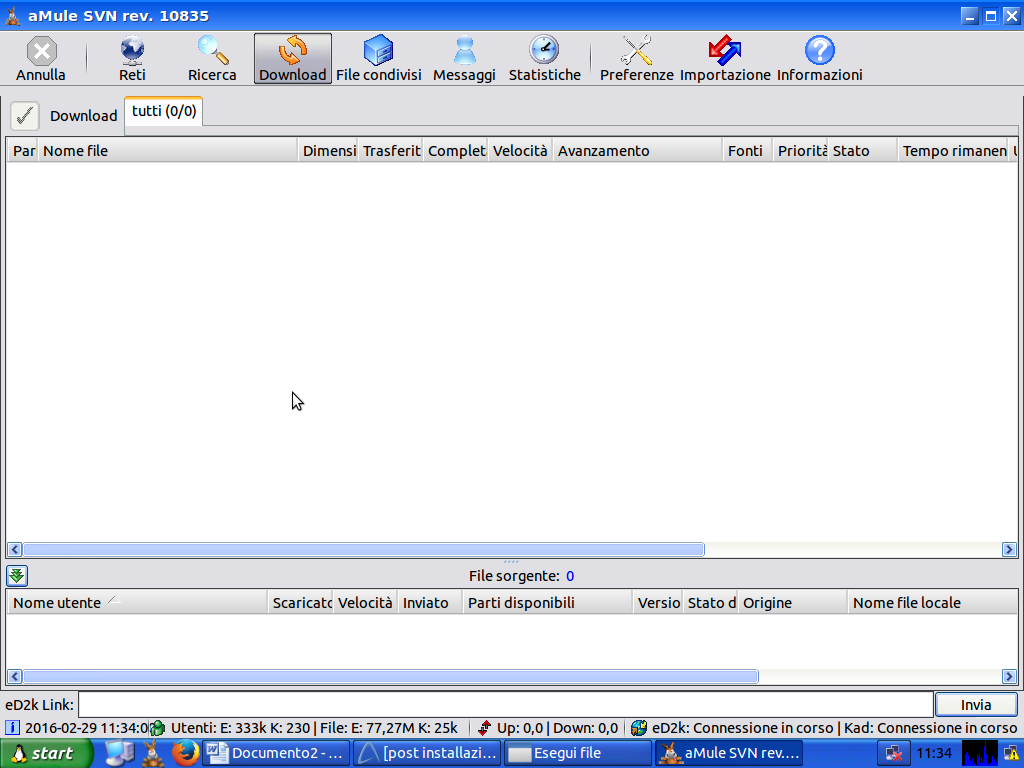
Task: Click the eD2k Link input field
Action: [x=505, y=705]
